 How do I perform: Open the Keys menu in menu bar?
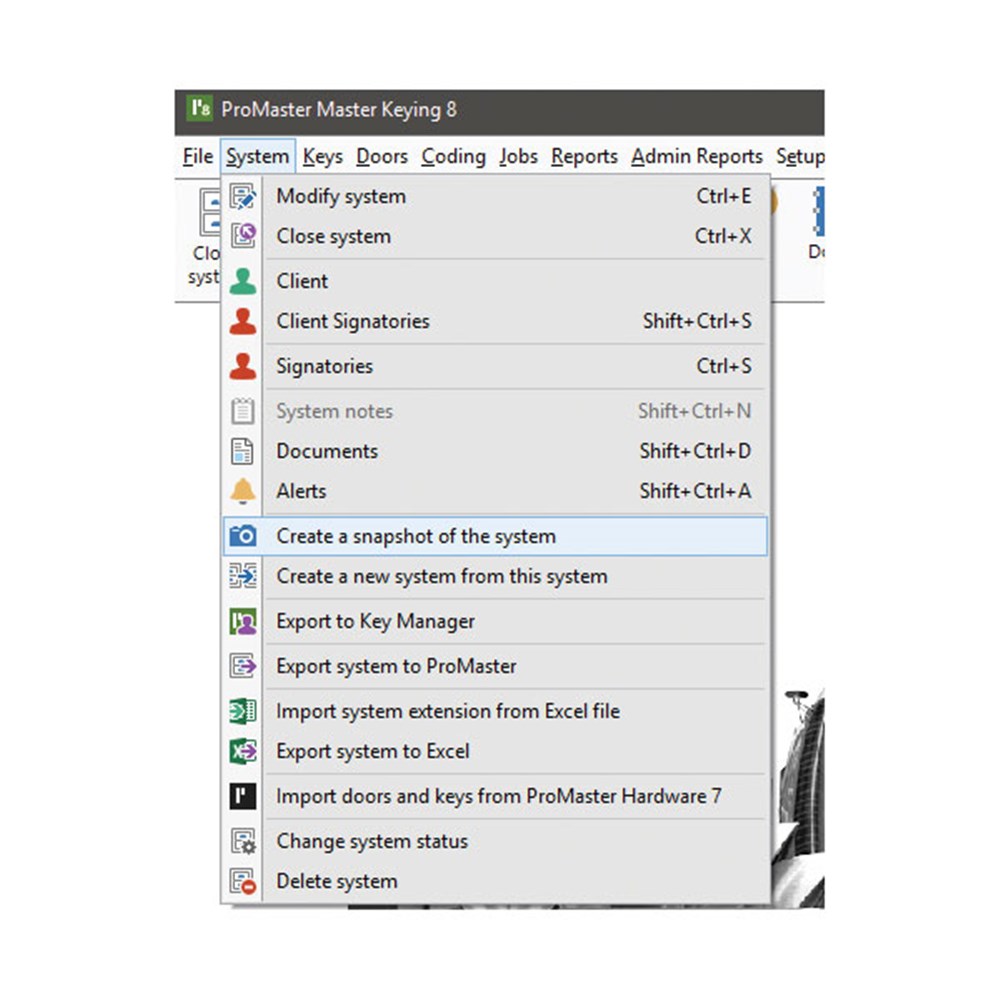tap(322, 157)
